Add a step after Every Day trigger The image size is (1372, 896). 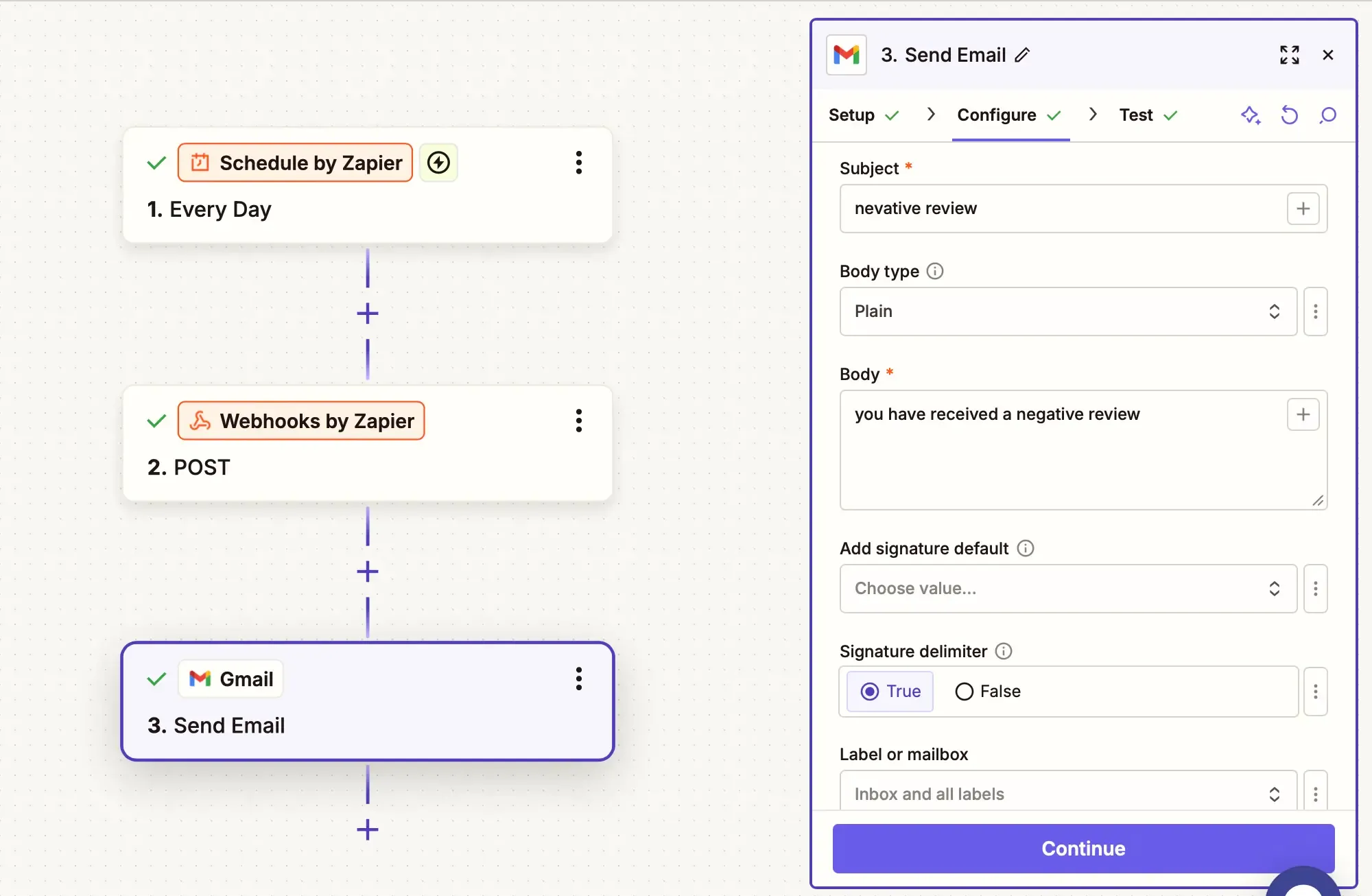tap(368, 314)
